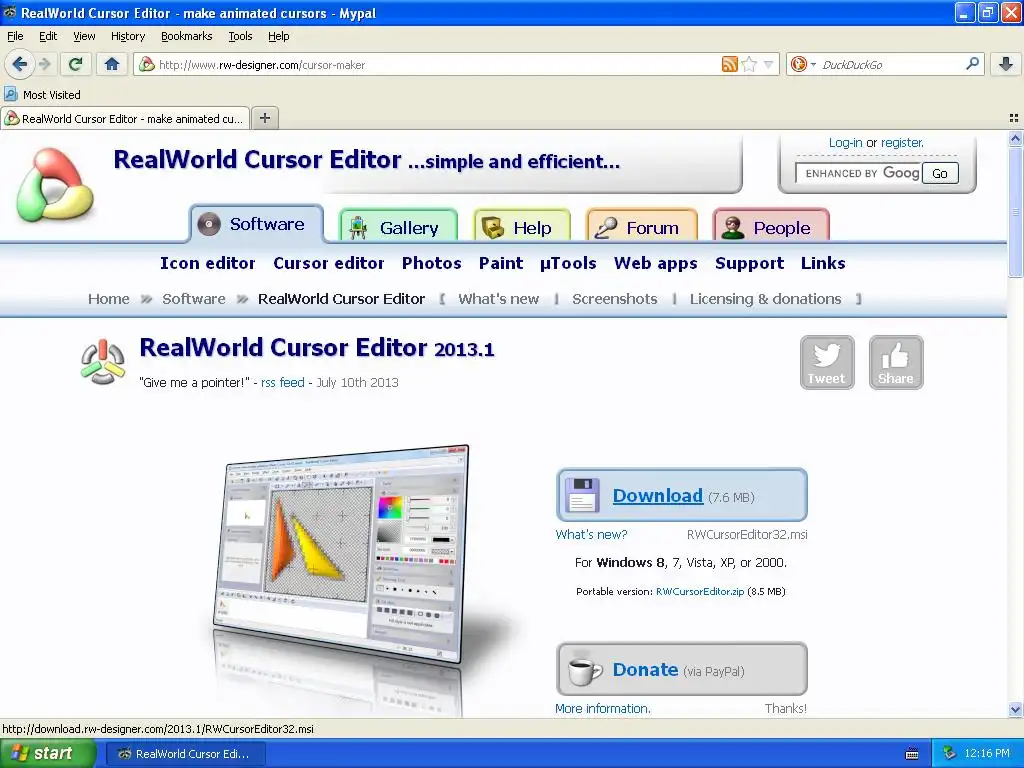
Task: Click the tab groups icon at tab bar end
Action: point(1014,118)
